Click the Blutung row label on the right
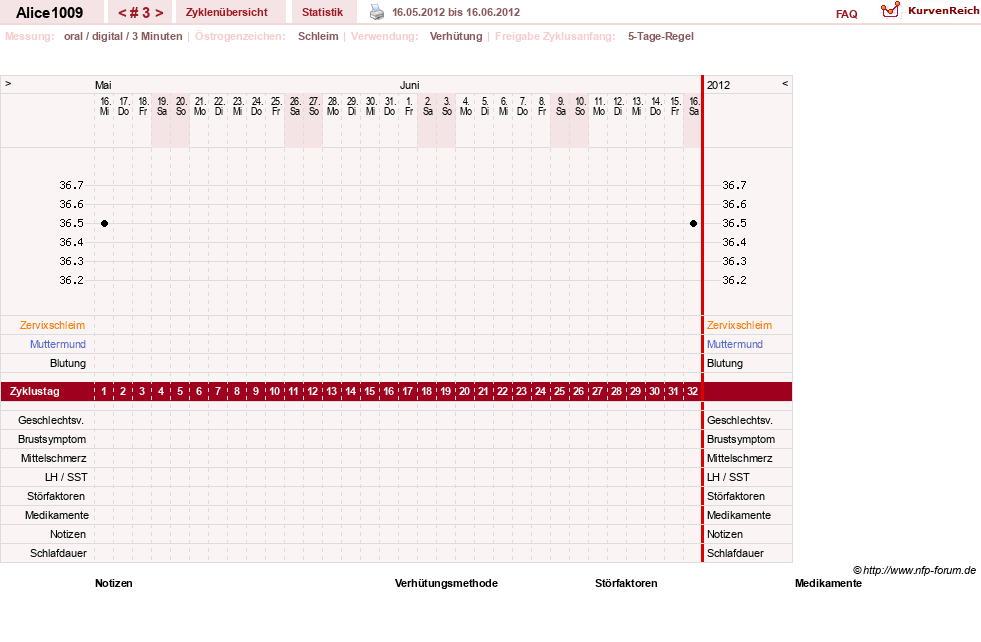 [724, 364]
